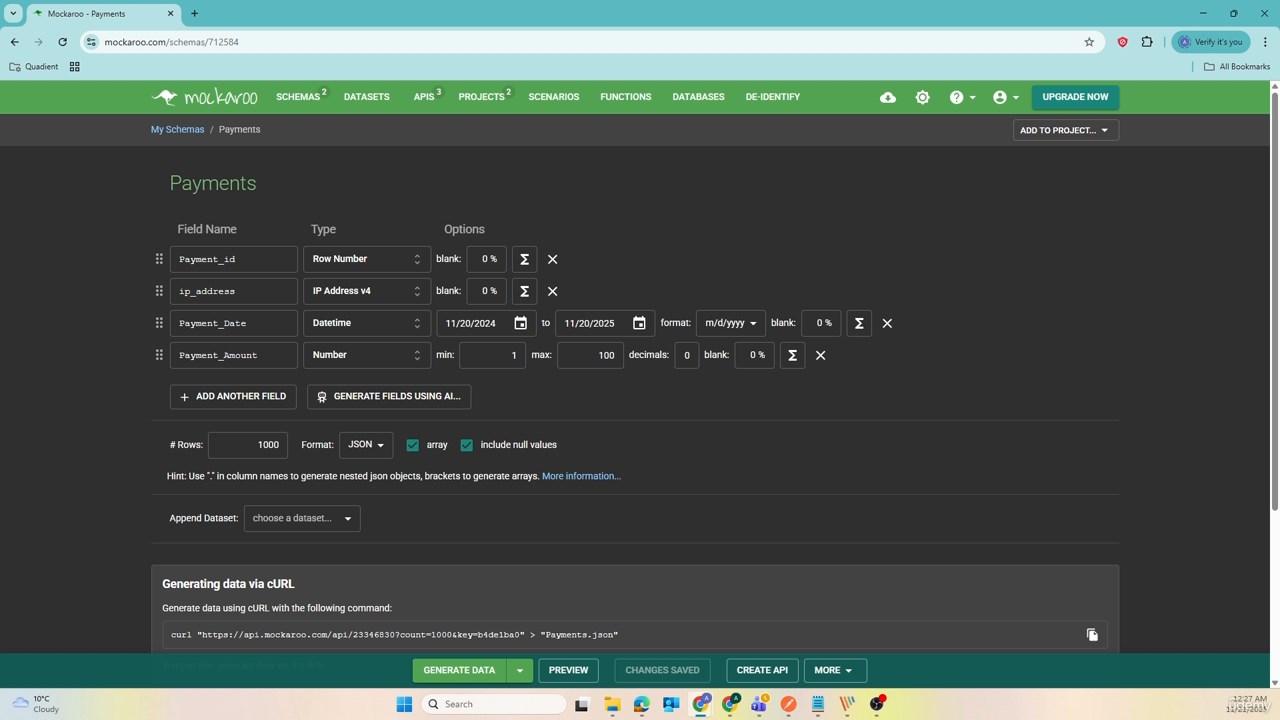
Task: Open the Format JSON dropdown
Action: click(x=366, y=445)
